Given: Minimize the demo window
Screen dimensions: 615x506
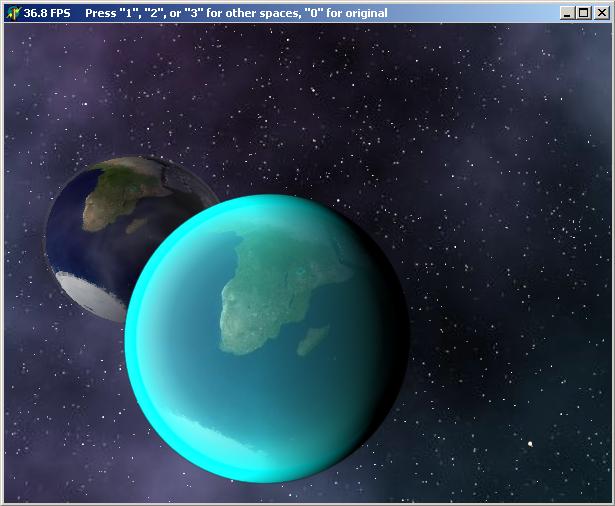Looking at the screenshot, I should pos(567,13).
